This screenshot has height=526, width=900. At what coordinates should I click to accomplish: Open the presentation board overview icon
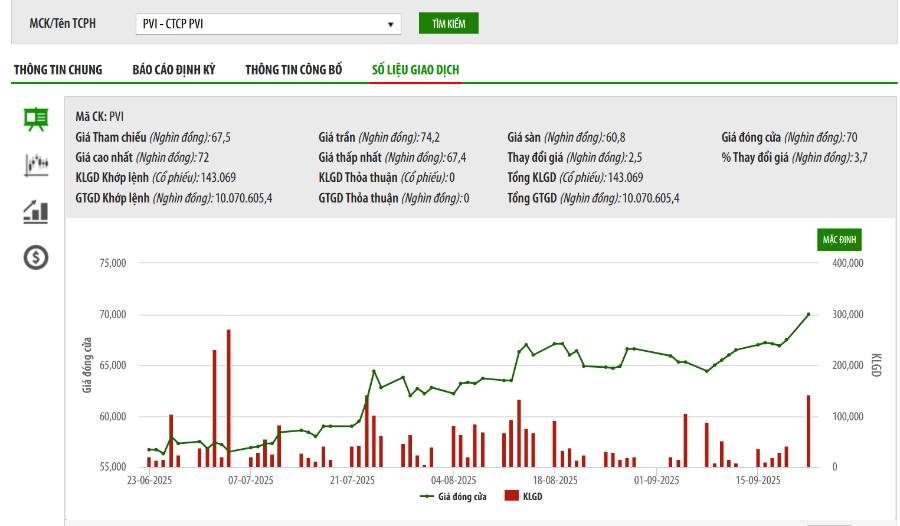(x=36, y=119)
